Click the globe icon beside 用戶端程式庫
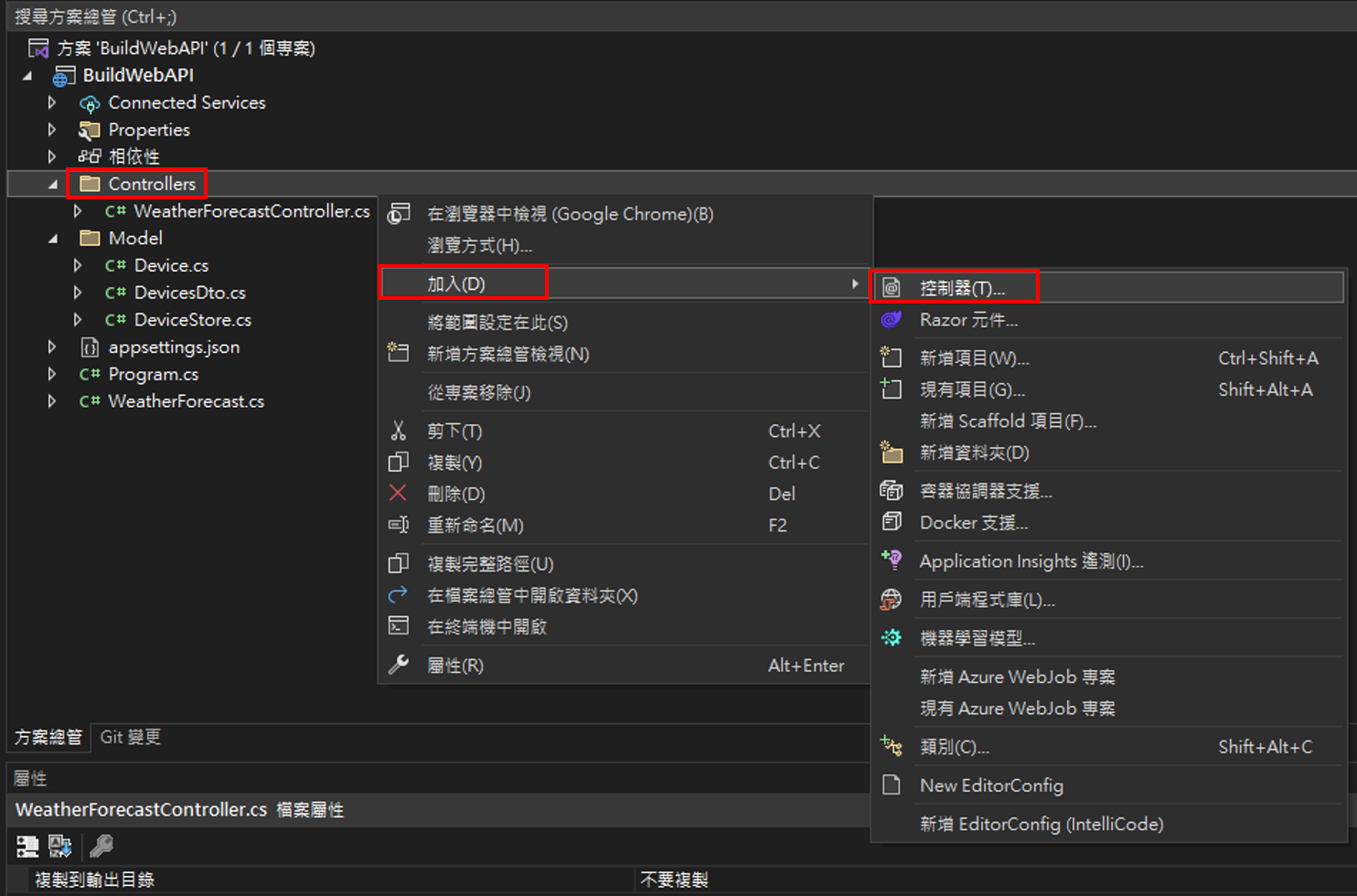Screen dimensions: 1357x896 (892, 599)
